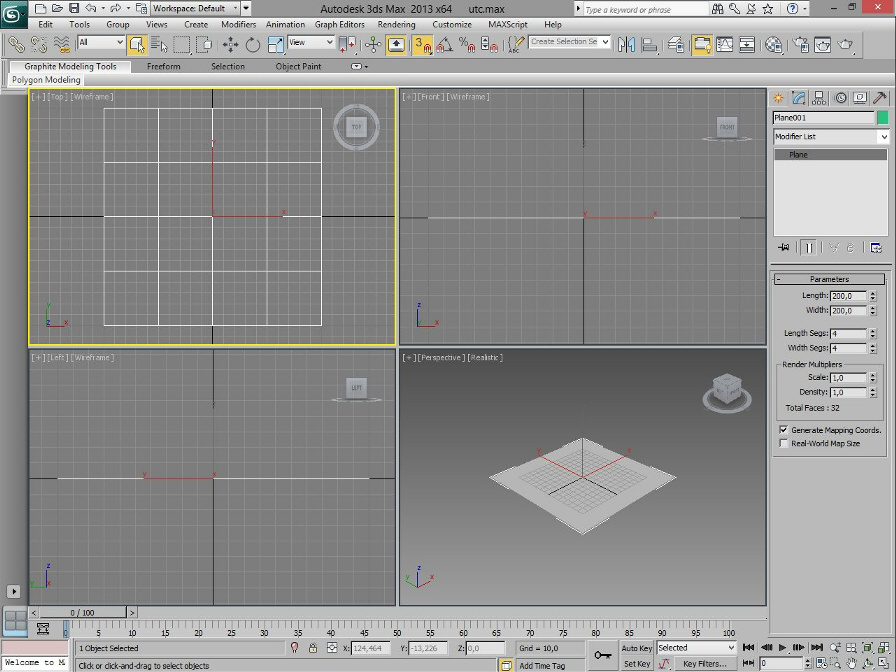Screen dimensions: 896x672
Task: Open the Hierarchy panel tab
Action: 819,98
